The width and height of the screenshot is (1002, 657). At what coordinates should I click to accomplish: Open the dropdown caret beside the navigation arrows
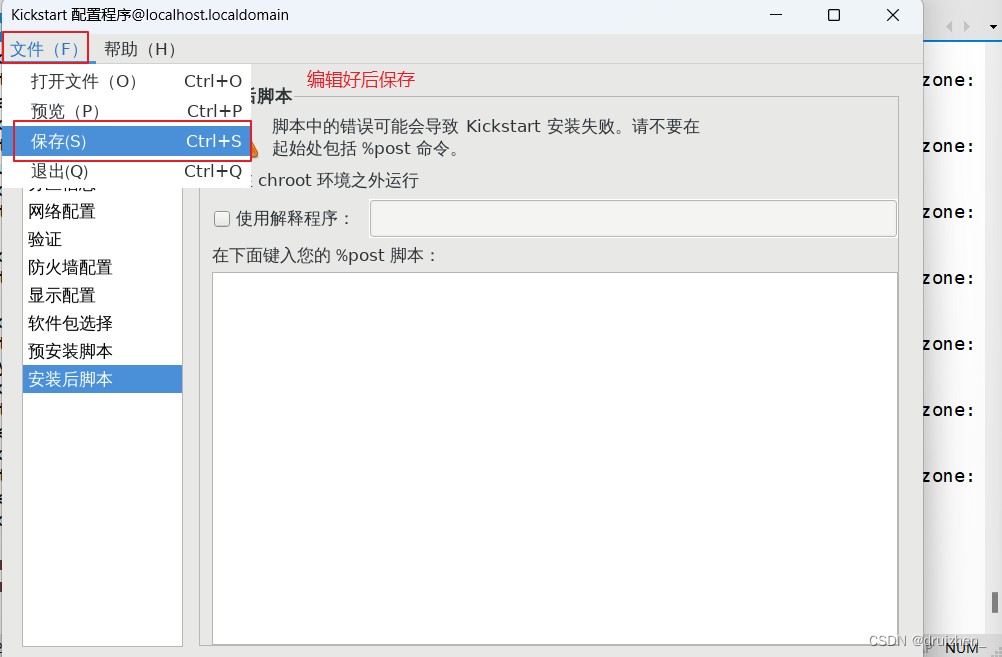pos(991,25)
